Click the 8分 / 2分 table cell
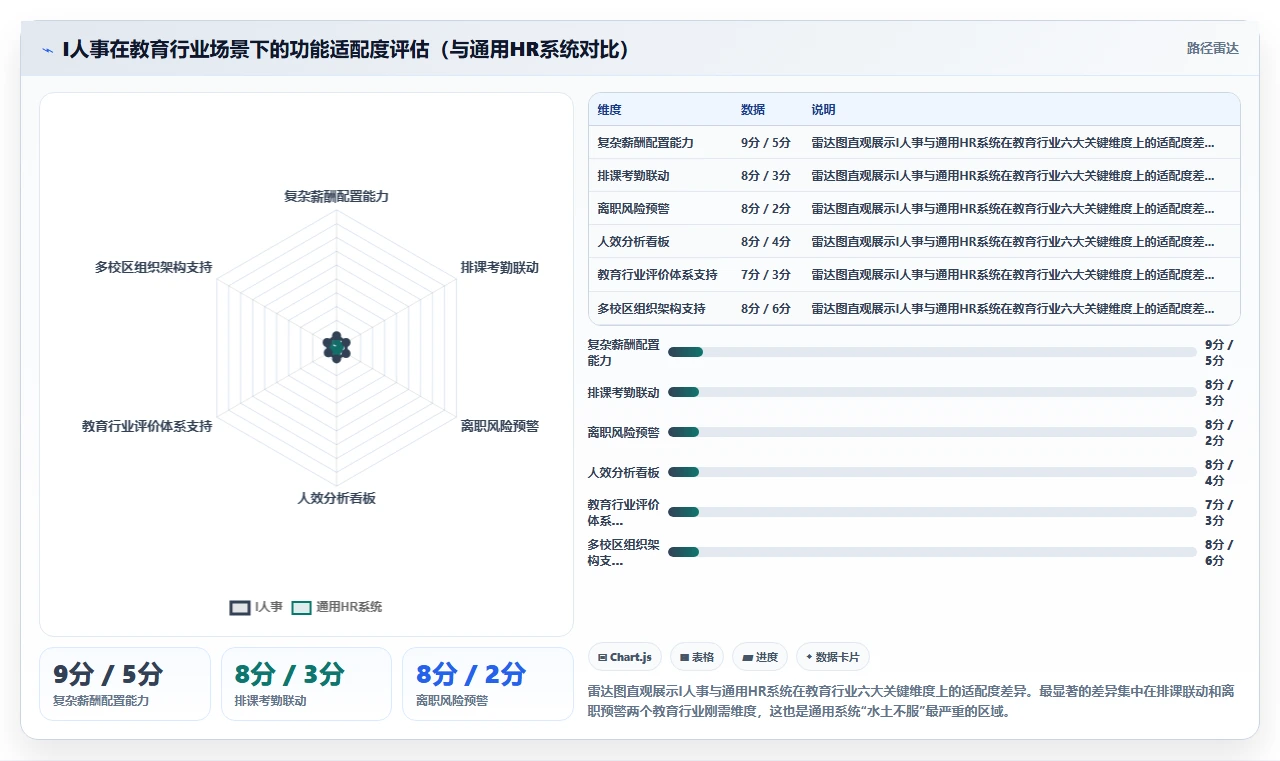This screenshot has height=761, width=1280. click(766, 209)
